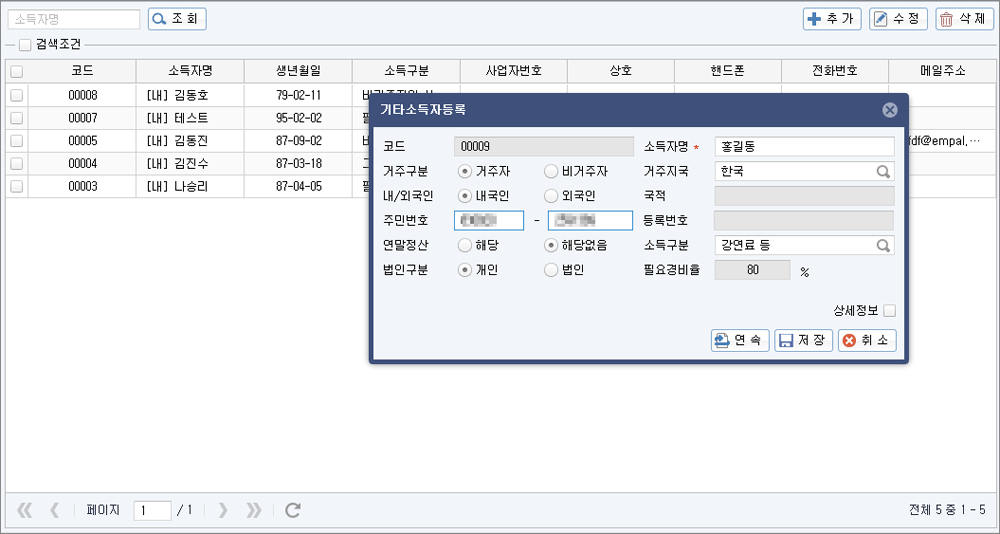Click the 삭제 delete button
Image resolution: width=1000 pixels, height=534 pixels.
coord(964,19)
